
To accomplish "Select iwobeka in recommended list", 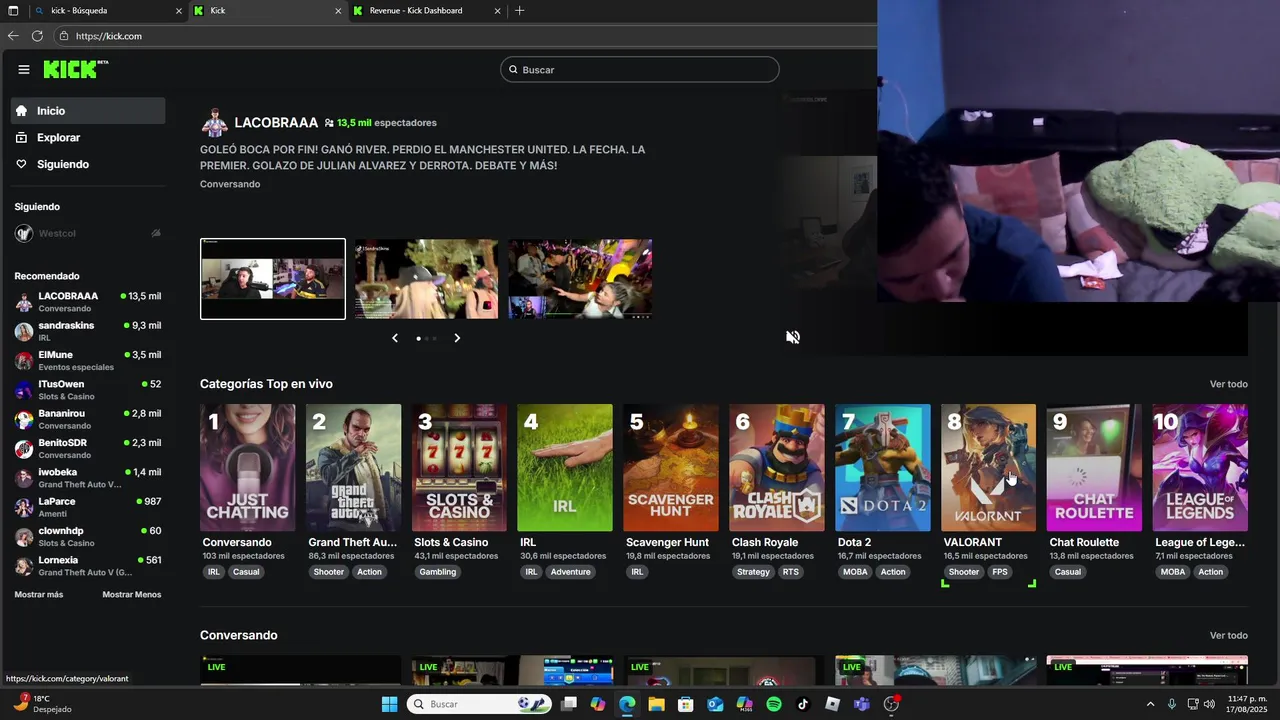I will coord(88,478).
